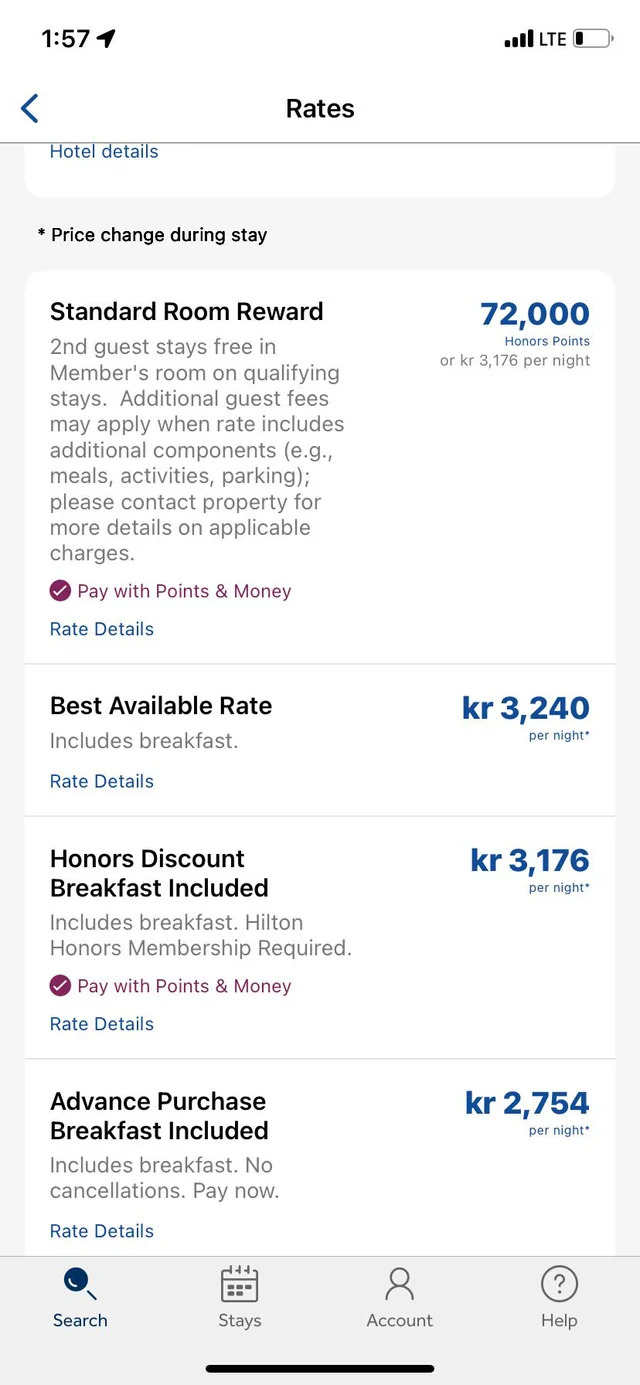Tap the LTE signal bars icon

519,39
